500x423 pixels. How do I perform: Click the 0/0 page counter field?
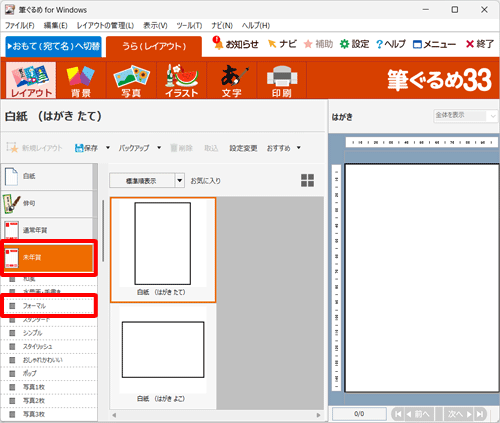[359, 414]
